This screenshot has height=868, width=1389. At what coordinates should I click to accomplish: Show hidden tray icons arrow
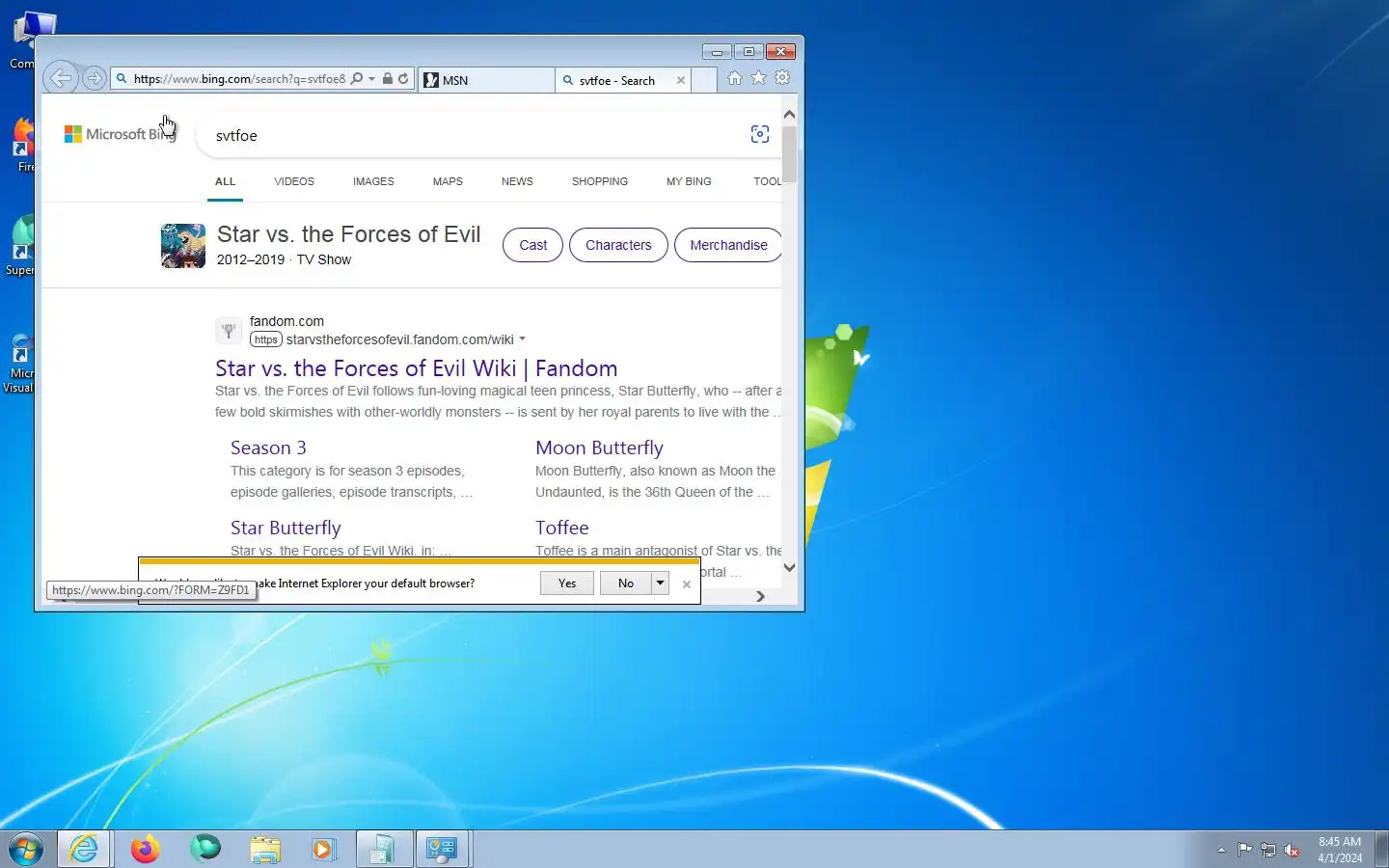tap(1221, 850)
